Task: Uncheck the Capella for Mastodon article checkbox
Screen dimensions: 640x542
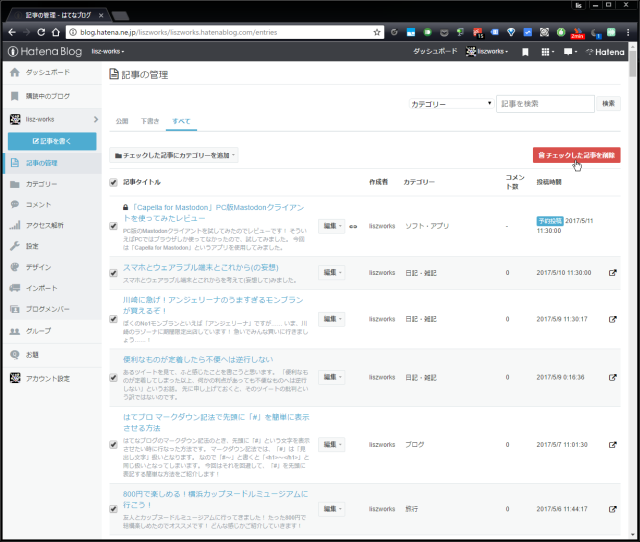Action: [x=113, y=226]
